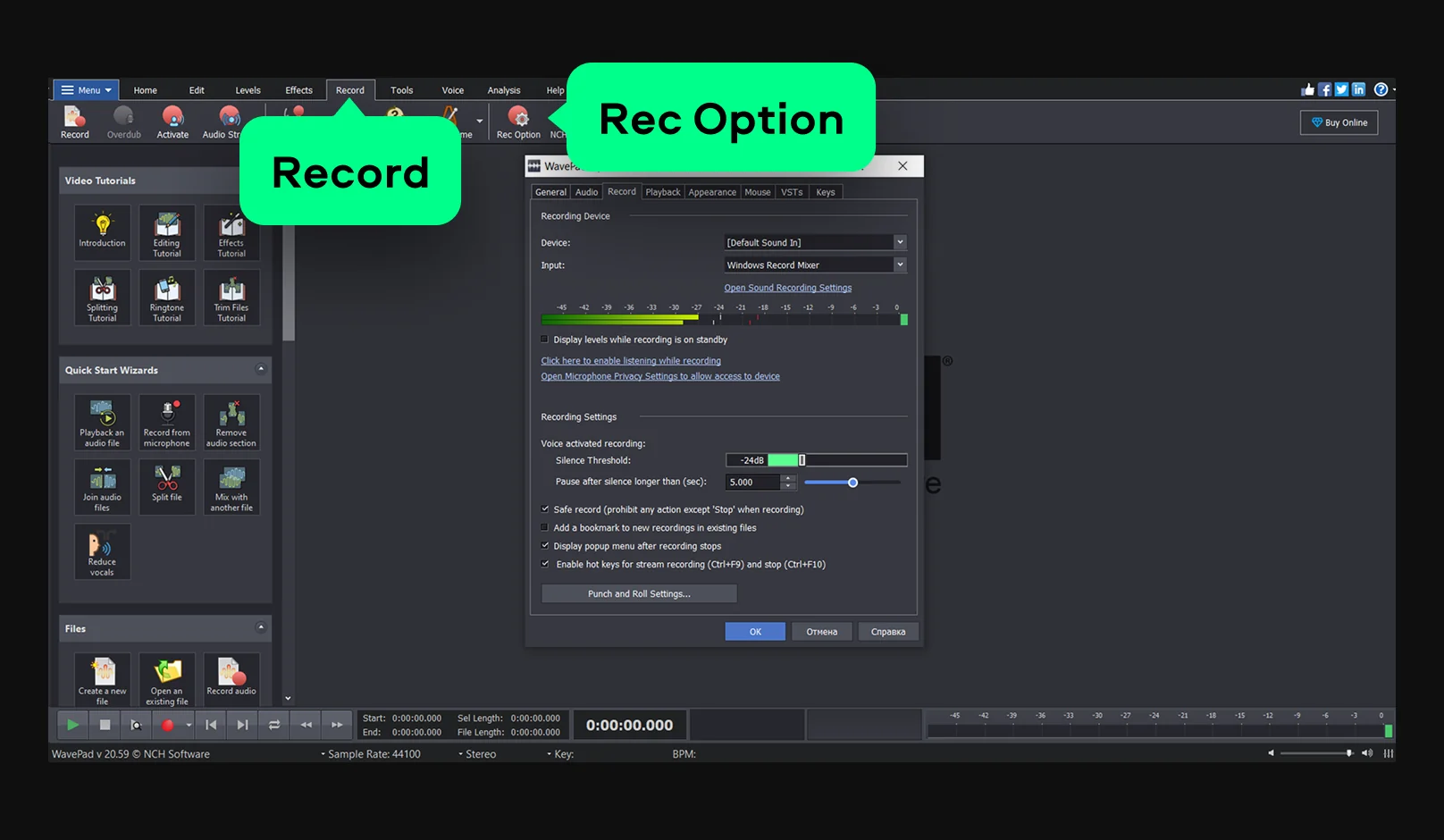This screenshot has height=840, width=1444.
Task: Expand the Device dropdown list
Action: click(900, 242)
